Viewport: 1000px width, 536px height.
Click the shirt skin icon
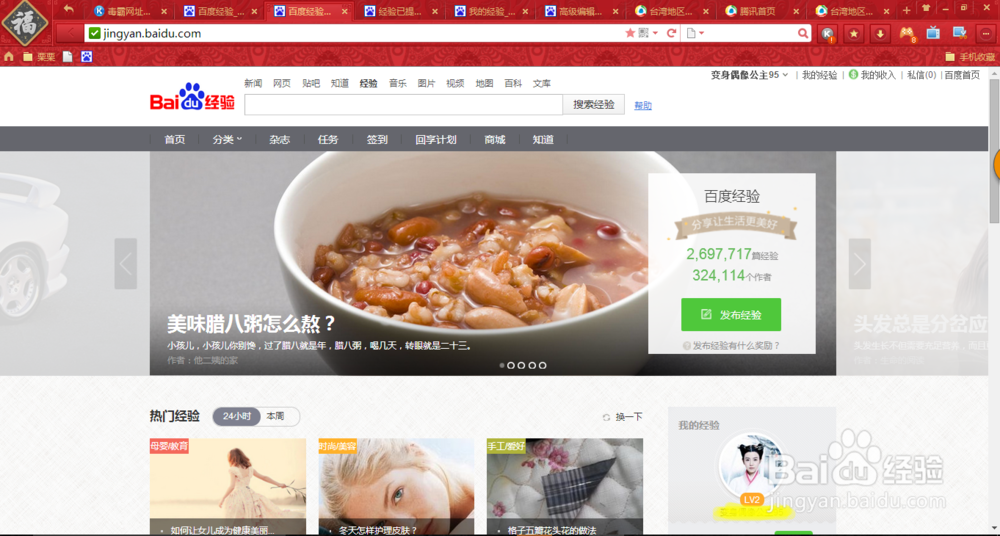click(926, 8)
